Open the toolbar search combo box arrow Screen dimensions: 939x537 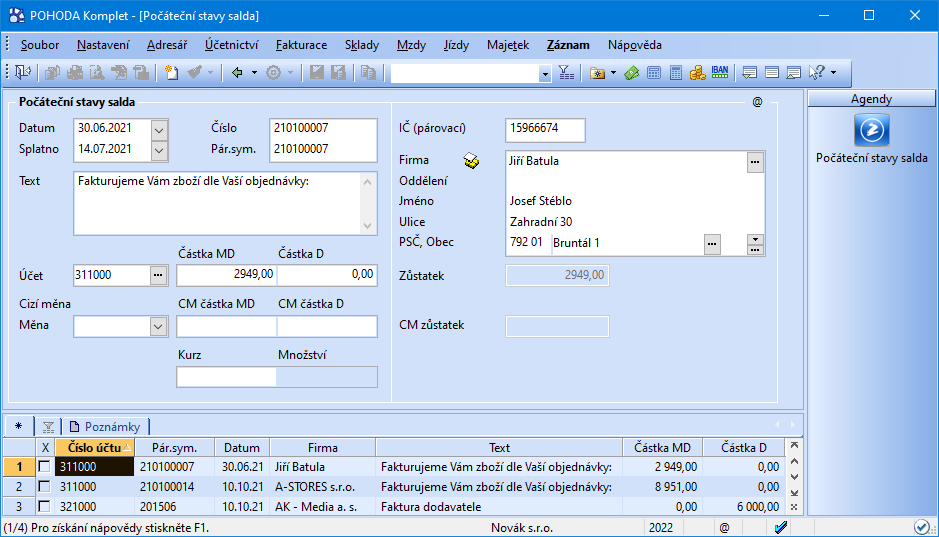click(x=544, y=74)
